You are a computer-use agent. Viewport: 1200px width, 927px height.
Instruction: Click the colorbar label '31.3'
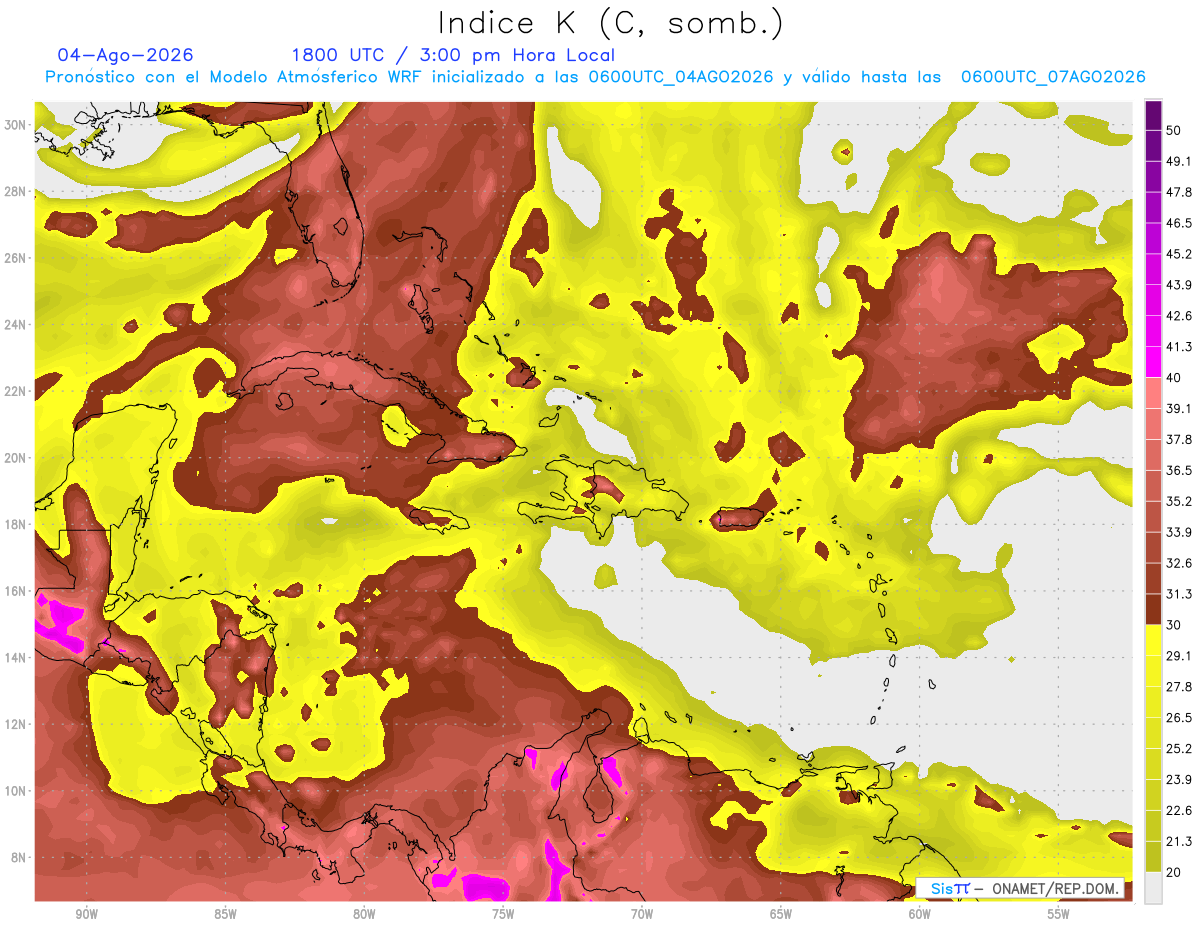(x=1179, y=594)
